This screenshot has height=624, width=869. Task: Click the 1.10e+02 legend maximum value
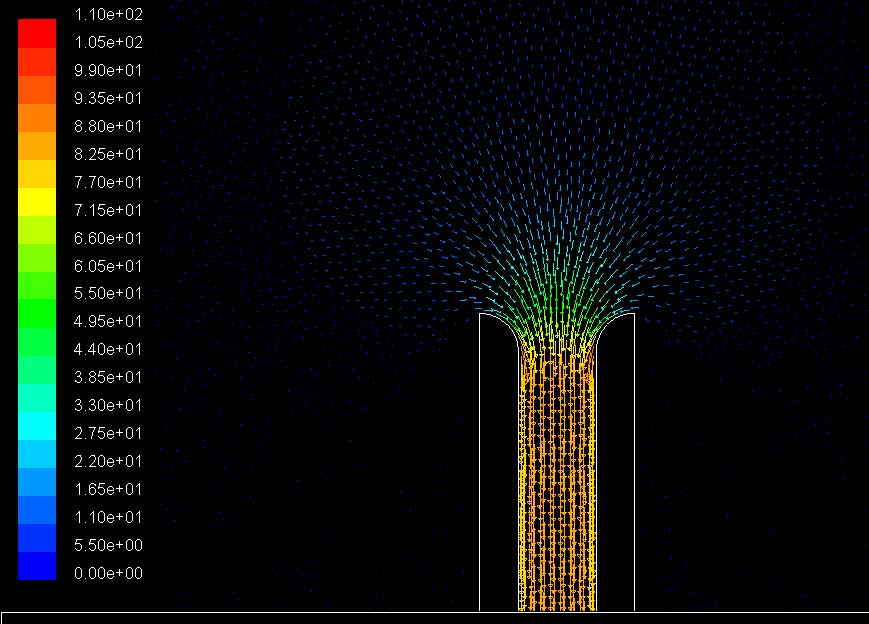(109, 14)
